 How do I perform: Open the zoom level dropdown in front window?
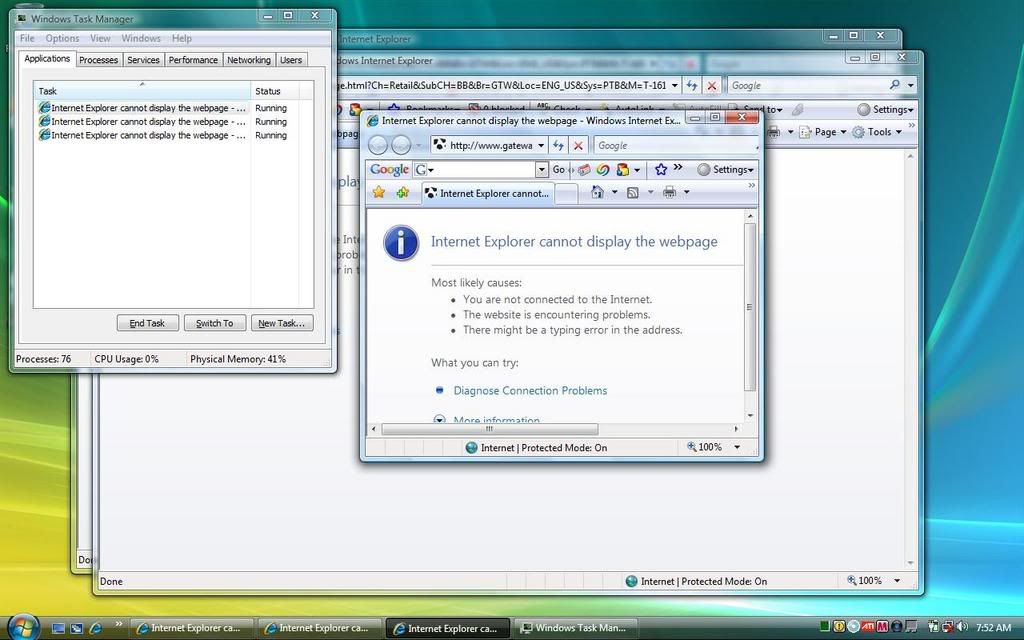(737, 447)
